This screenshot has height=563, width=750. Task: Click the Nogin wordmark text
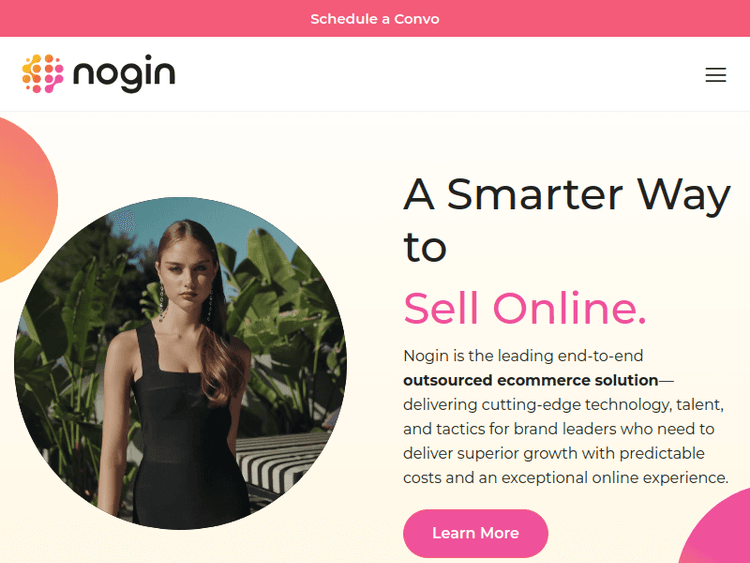tap(124, 73)
